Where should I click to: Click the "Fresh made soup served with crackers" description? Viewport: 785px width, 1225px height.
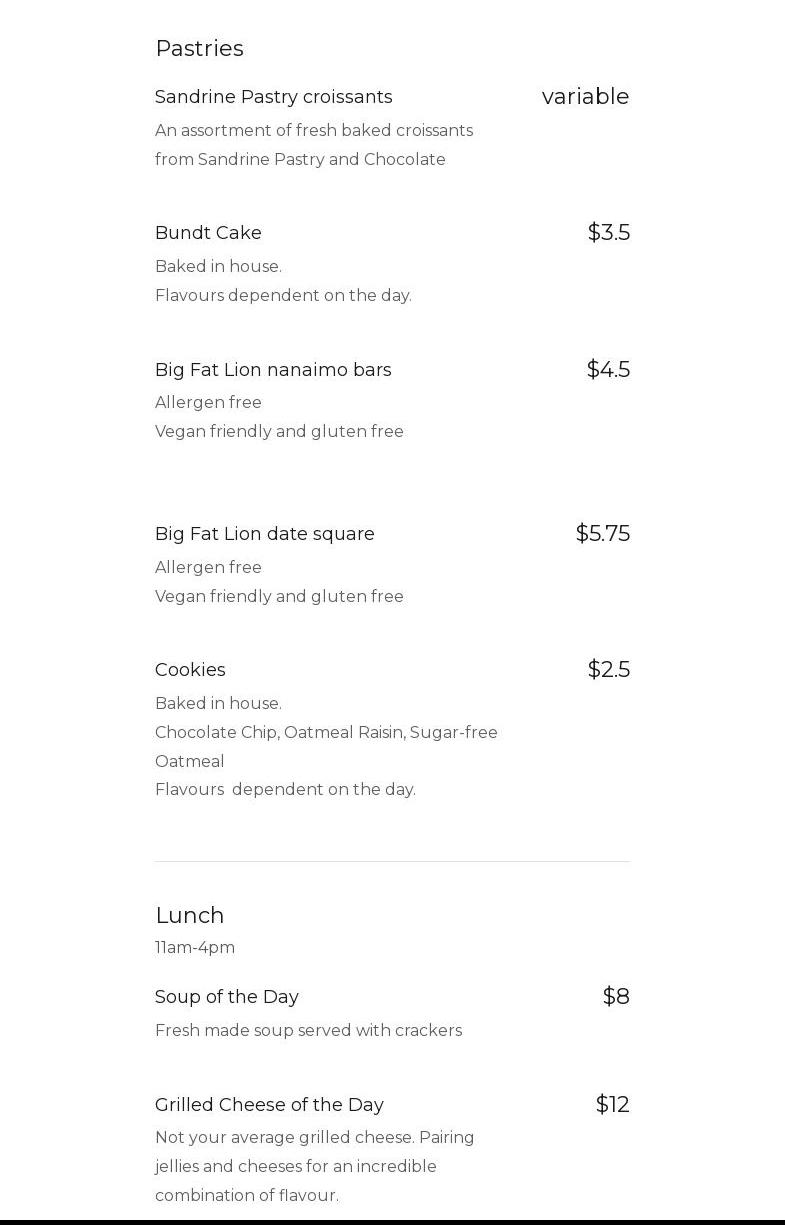(x=308, y=1030)
